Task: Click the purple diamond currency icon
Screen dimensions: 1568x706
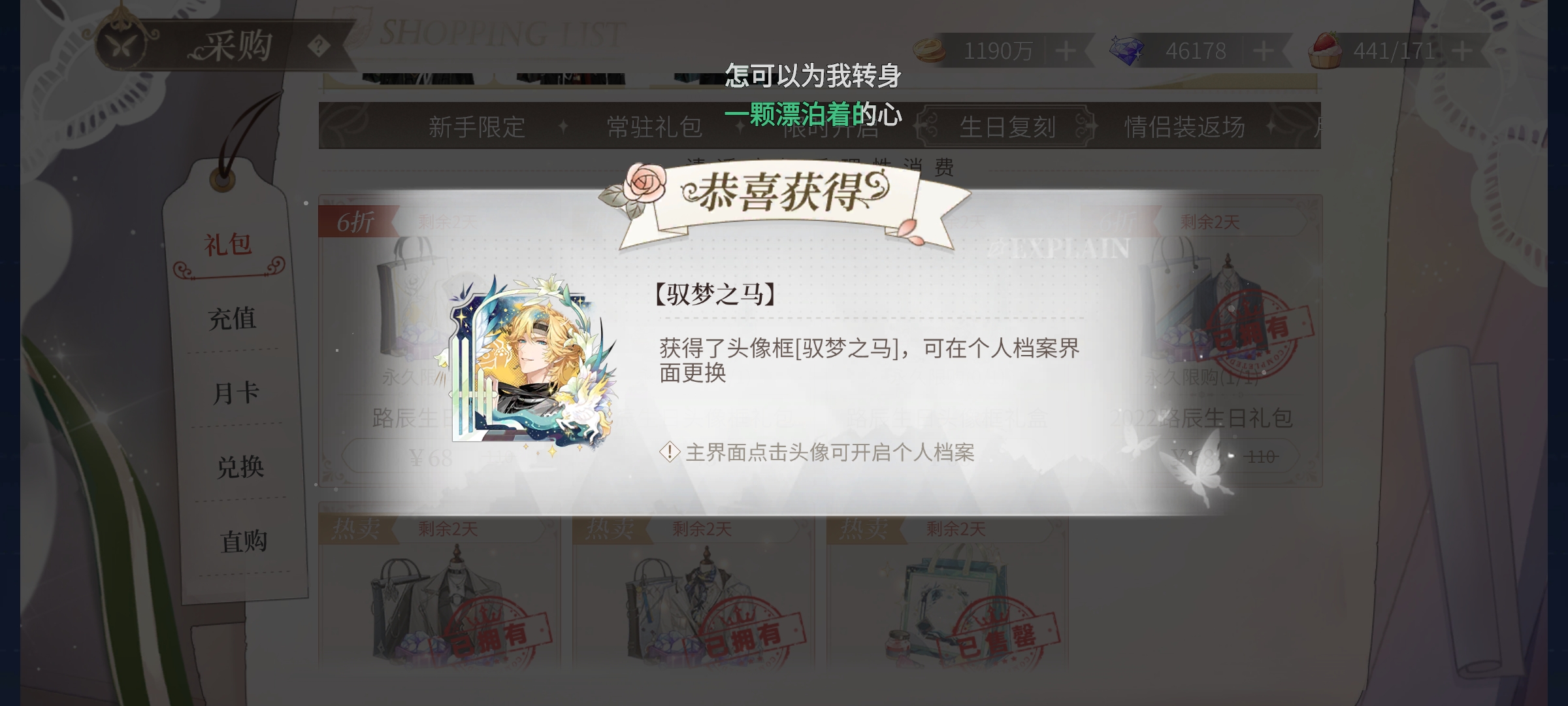Action: pyautogui.click(x=1127, y=50)
